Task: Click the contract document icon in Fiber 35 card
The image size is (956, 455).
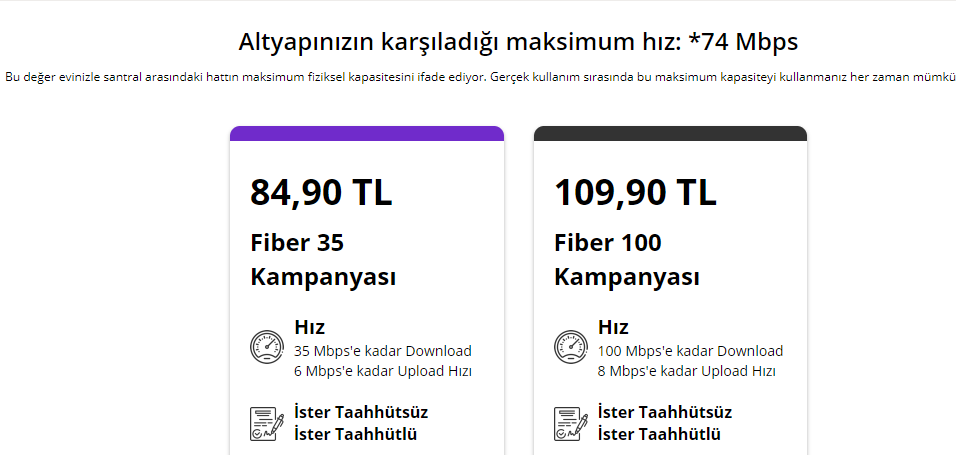Action: click(x=263, y=422)
